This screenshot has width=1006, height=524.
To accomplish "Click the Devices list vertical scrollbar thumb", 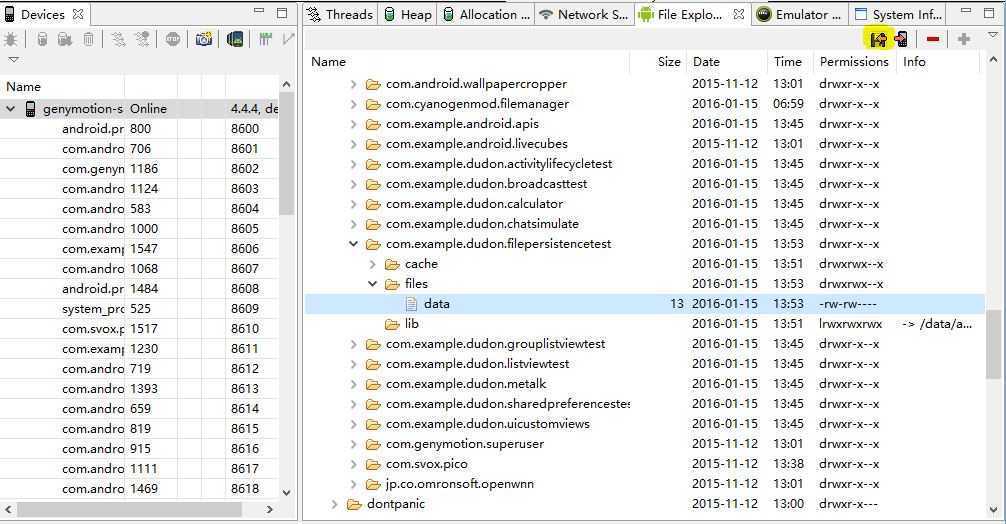I will tap(286, 154).
